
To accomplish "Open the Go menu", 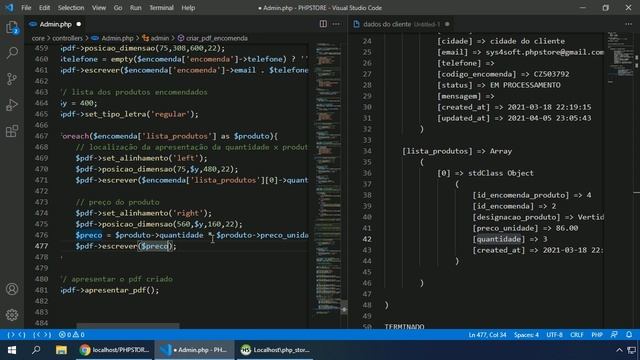I will click(x=118, y=8).
